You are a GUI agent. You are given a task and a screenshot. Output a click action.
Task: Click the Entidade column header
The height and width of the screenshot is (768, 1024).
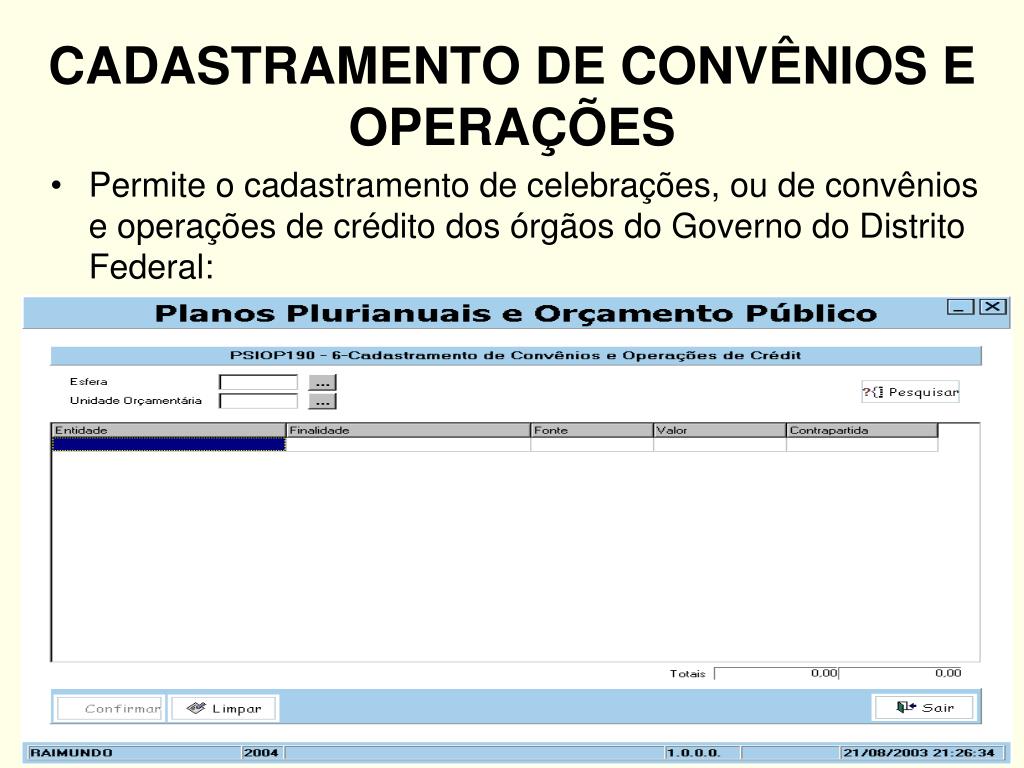(x=169, y=430)
